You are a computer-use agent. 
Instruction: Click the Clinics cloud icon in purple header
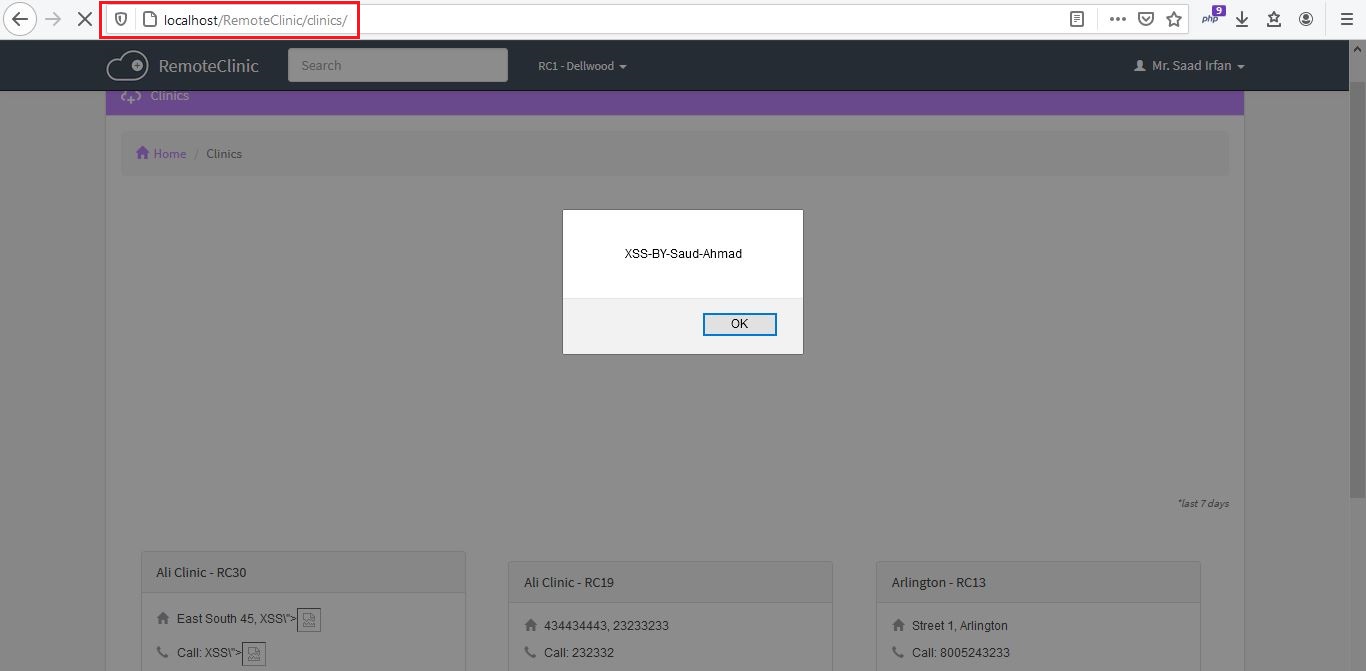[131, 96]
